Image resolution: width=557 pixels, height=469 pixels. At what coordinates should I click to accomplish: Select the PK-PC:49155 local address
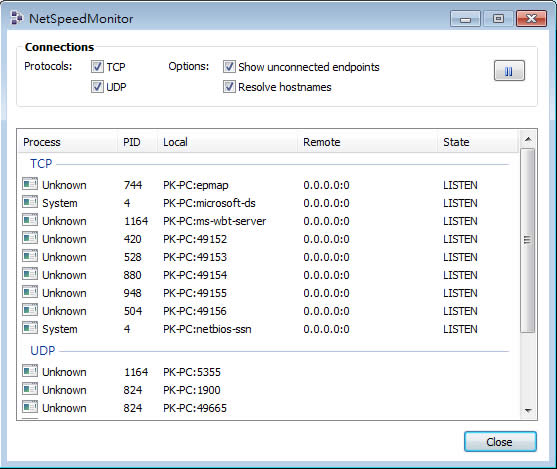point(195,293)
